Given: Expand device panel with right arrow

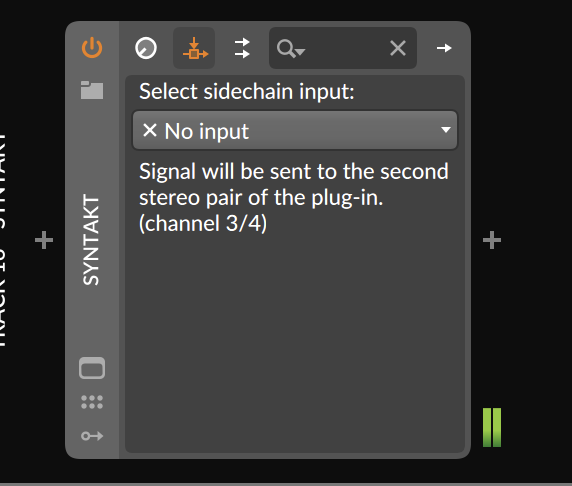Looking at the screenshot, I should (x=444, y=48).
